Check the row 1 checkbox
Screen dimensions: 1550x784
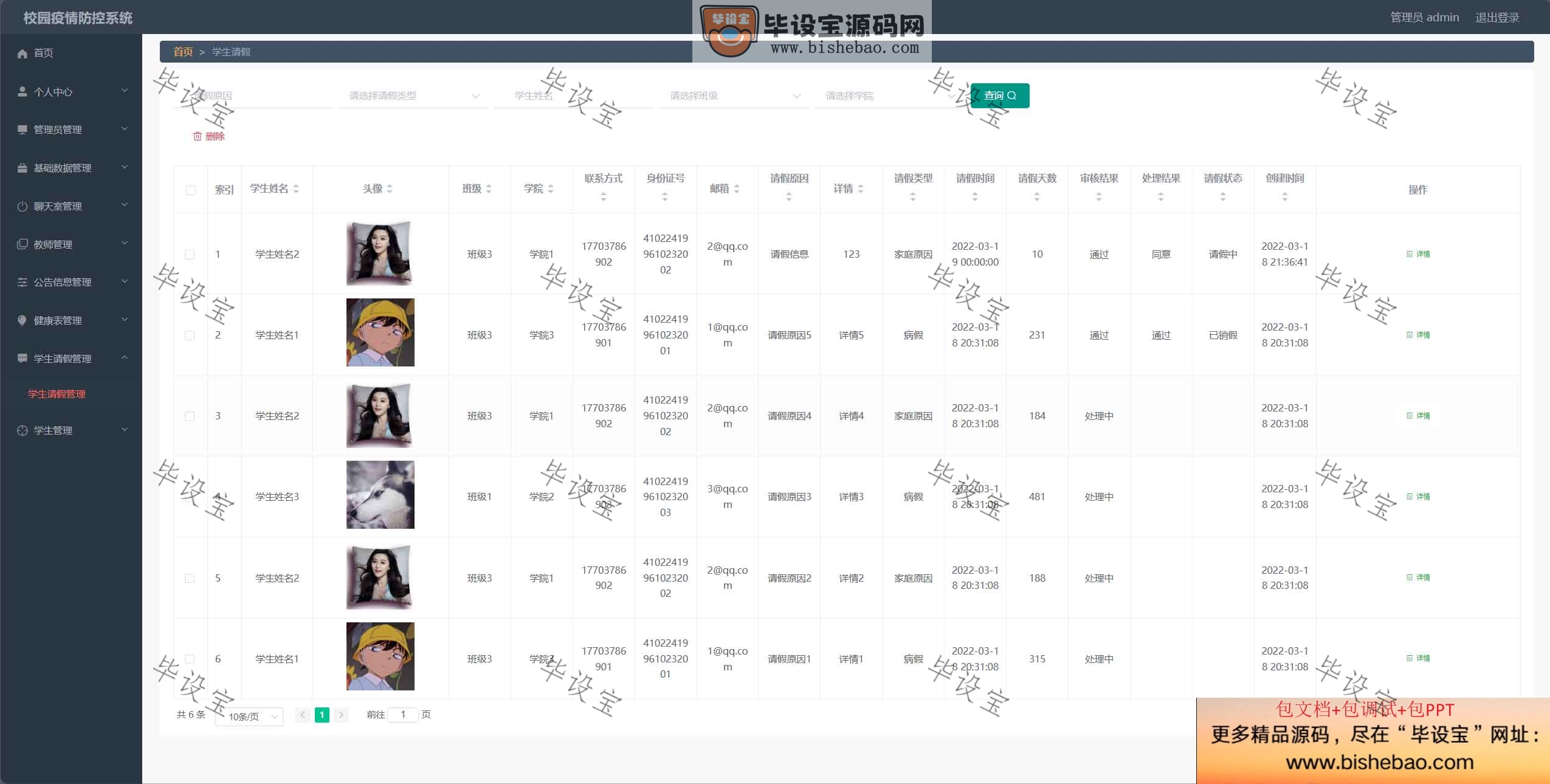(x=190, y=255)
